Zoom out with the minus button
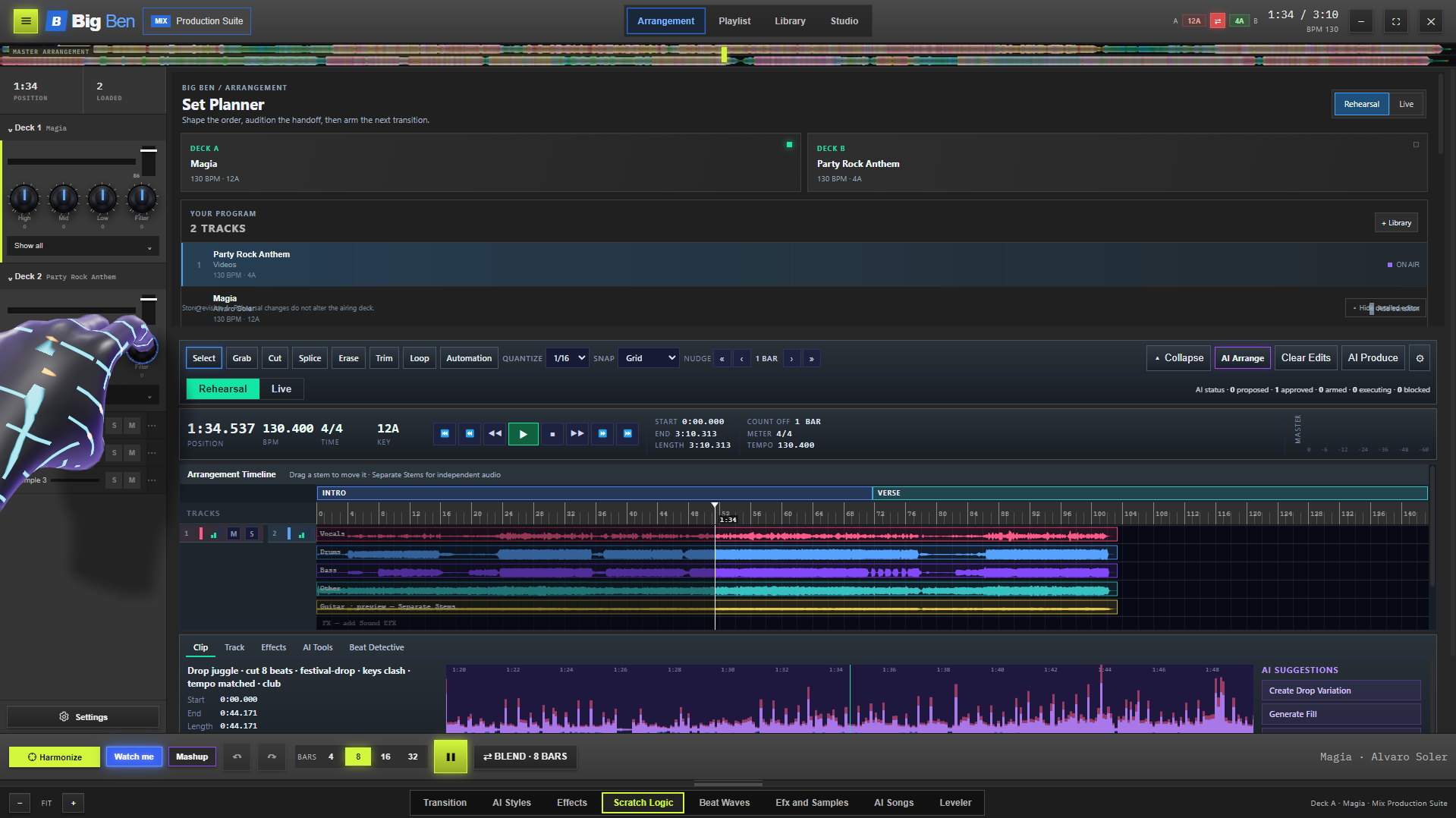Viewport: 1456px width, 818px height. [x=20, y=803]
